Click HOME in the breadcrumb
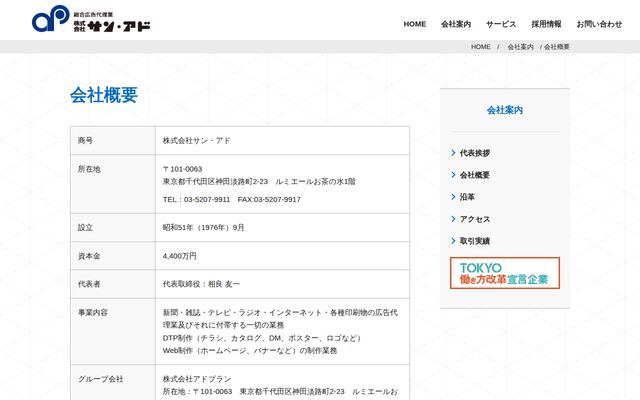 pyautogui.click(x=481, y=47)
